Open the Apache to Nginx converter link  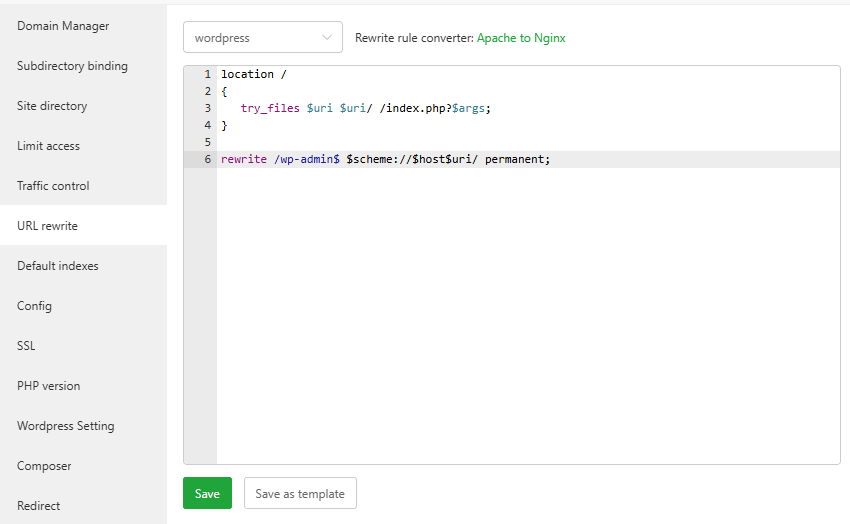(520, 38)
